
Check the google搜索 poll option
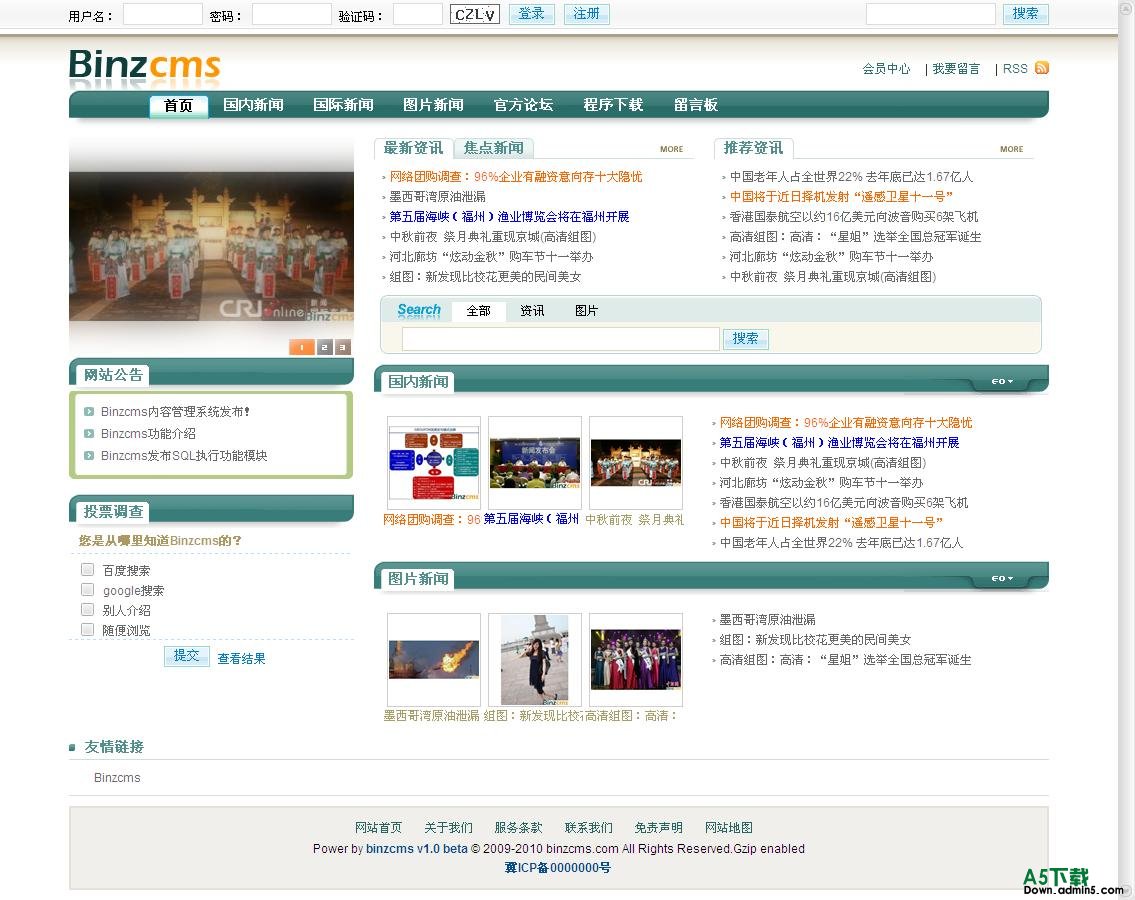(x=88, y=590)
